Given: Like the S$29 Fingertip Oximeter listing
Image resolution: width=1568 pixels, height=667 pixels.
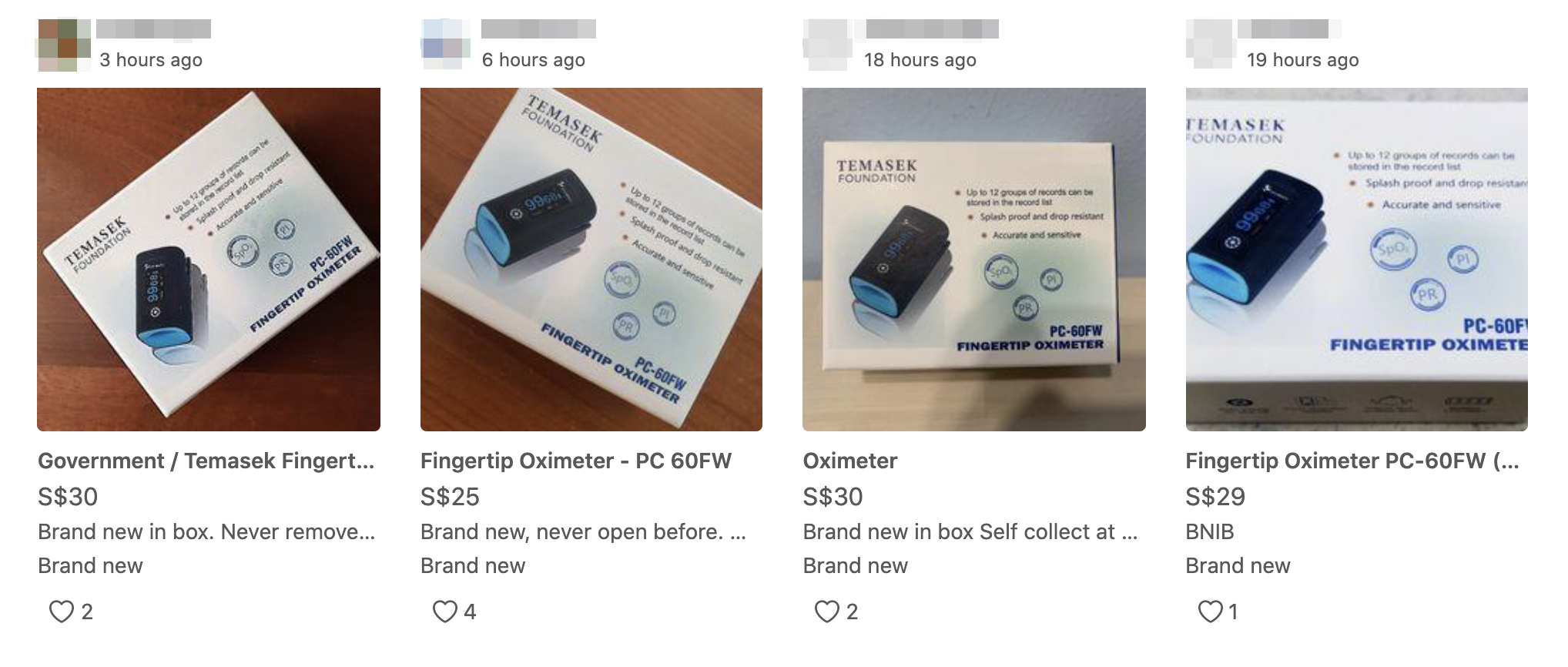Looking at the screenshot, I should click(1210, 612).
